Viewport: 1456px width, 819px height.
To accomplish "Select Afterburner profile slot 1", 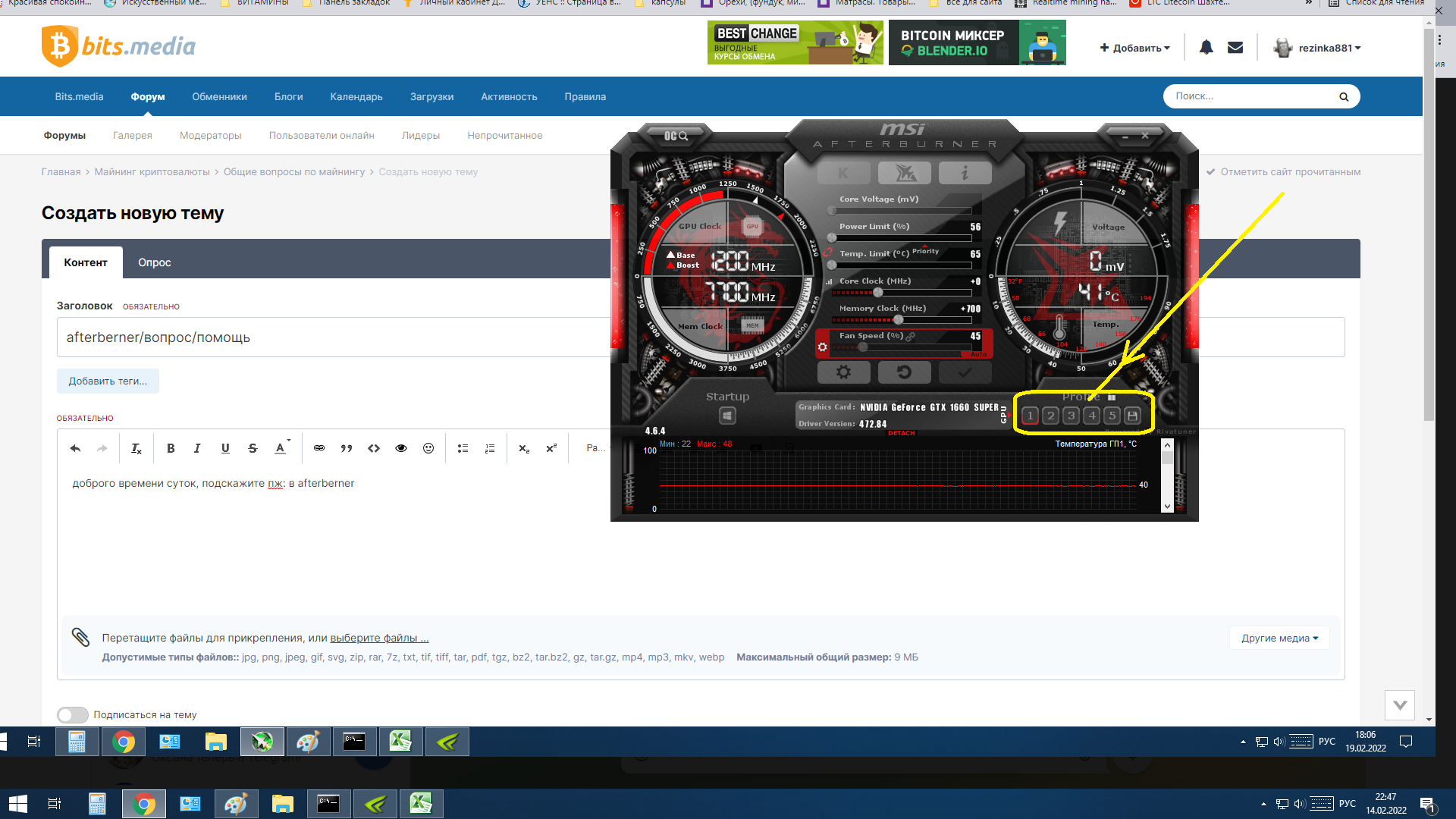I will point(1030,416).
